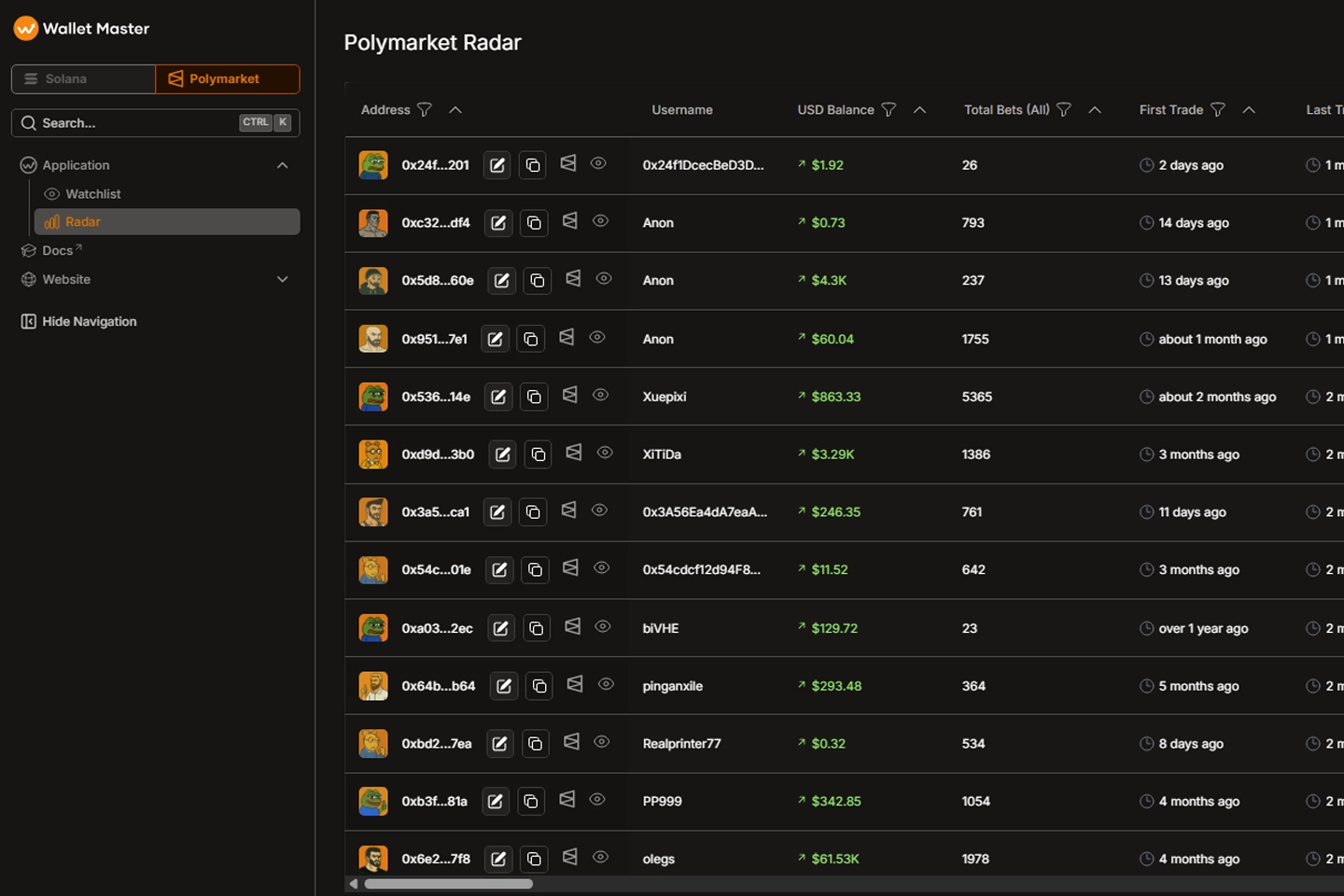Viewport: 1344px width, 896px height.
Task: Open the filter on the Total Bets column
Action: 1064,109
